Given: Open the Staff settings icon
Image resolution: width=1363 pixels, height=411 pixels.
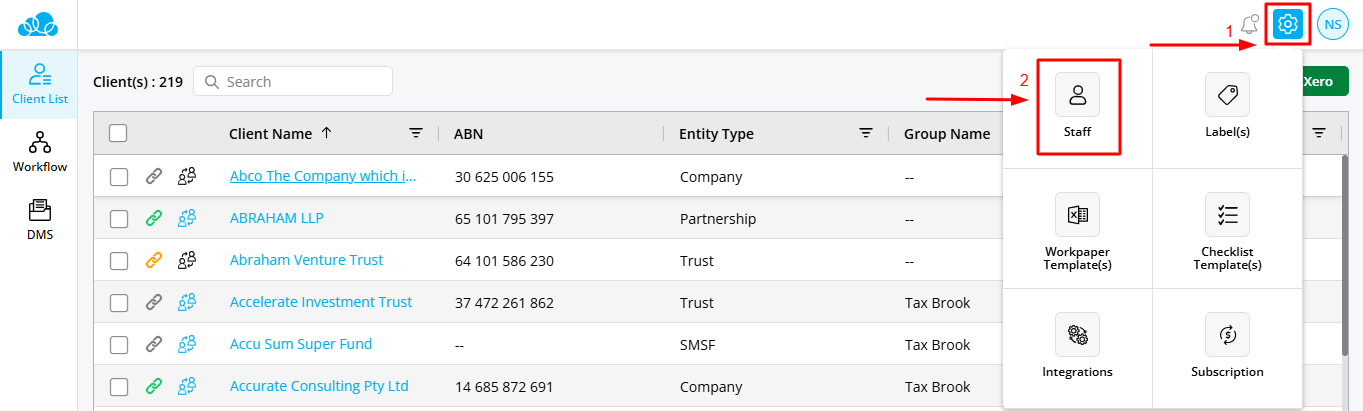Looking at the screenshot, I should coord(1078,95).
